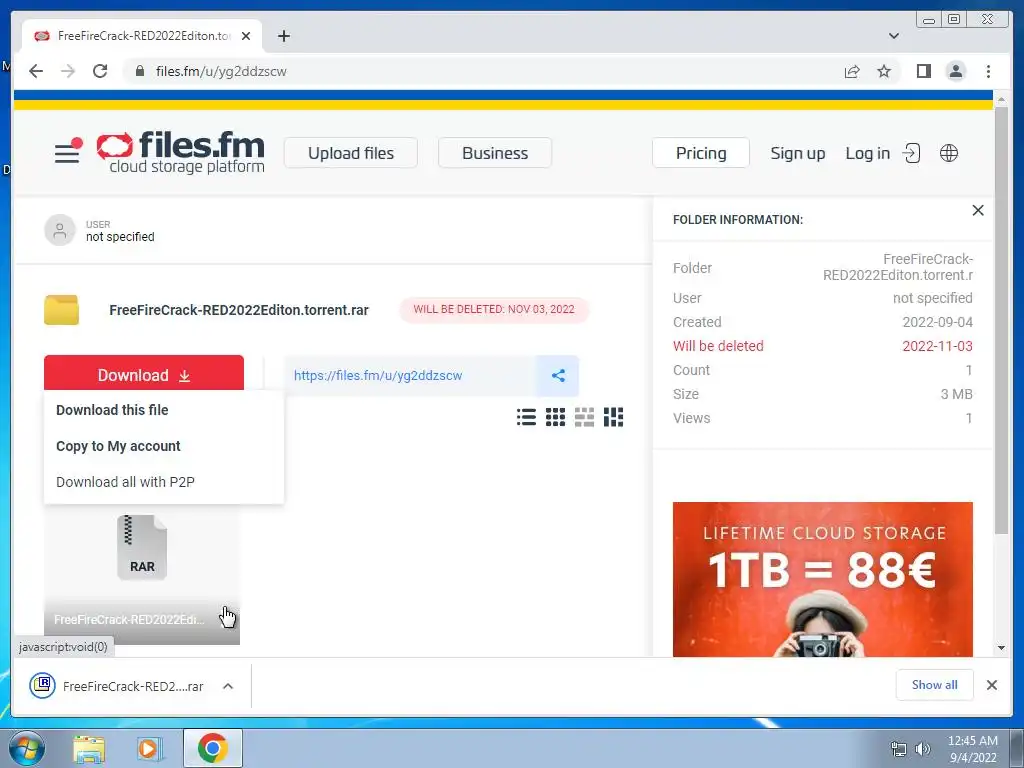Click the Sign up link
The width and height of the screenshot is (1024, 768).
[797, 153]
